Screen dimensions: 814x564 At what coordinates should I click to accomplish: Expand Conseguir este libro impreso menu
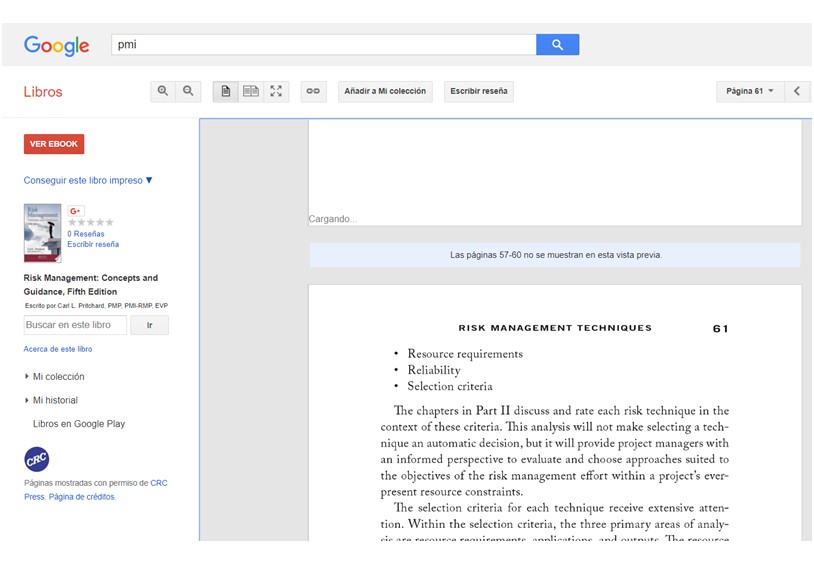click(88, 181)
